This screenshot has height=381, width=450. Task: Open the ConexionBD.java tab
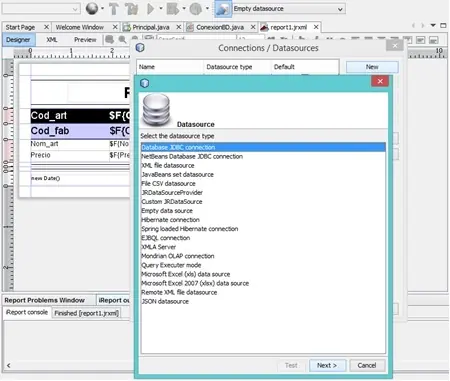[x=220, y=27]
